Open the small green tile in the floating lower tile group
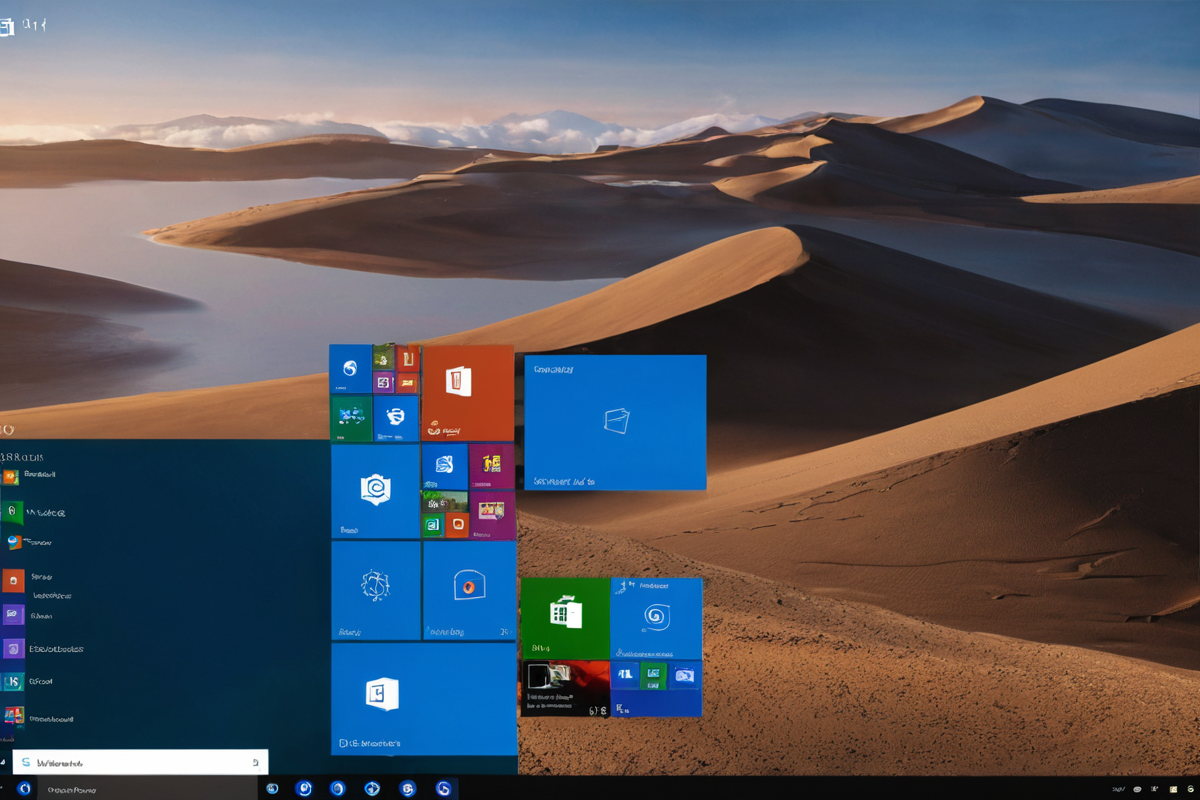Screen dimensions: 1200x800 point(653,675)
